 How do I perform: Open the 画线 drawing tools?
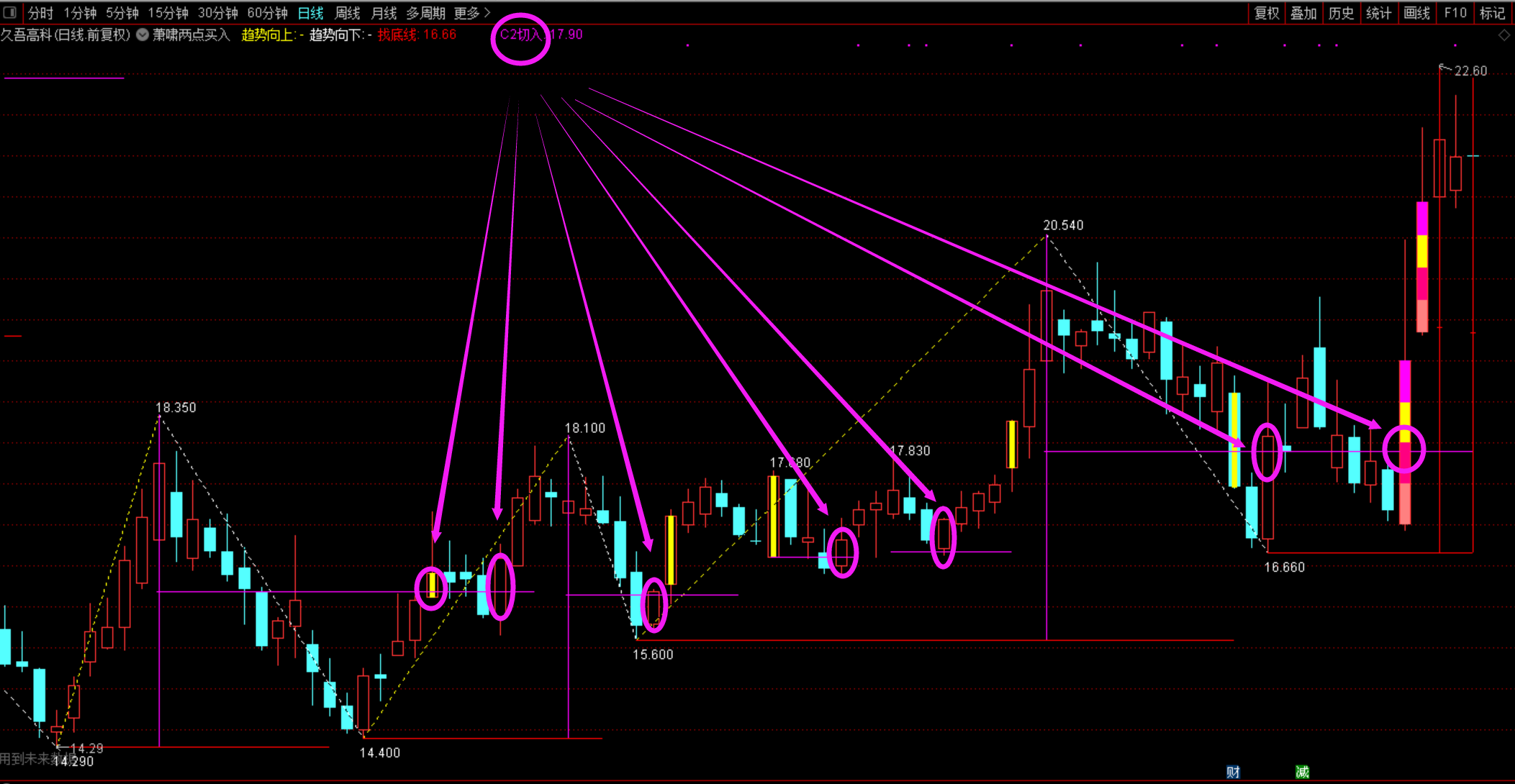1416,13
